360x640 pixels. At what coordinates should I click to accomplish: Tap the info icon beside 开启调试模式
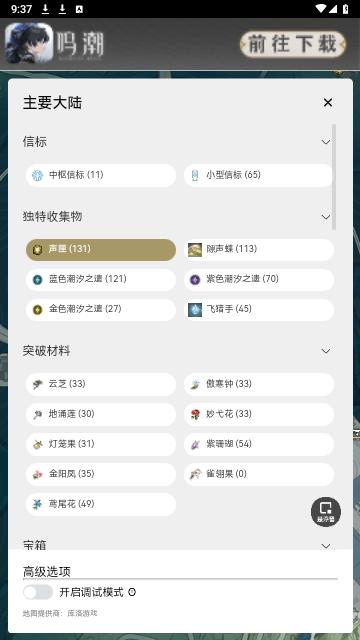point(132,592)
